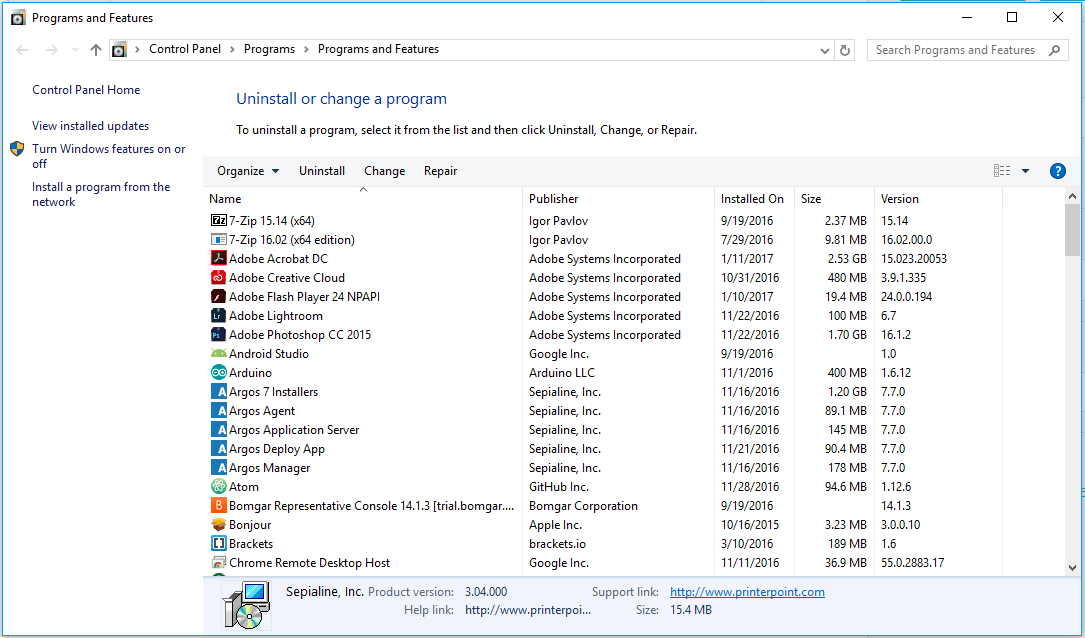Click the Chrome Remote Desktop Host icon
The height and width of the screenshot is (638, 1085).
(218, 563)
